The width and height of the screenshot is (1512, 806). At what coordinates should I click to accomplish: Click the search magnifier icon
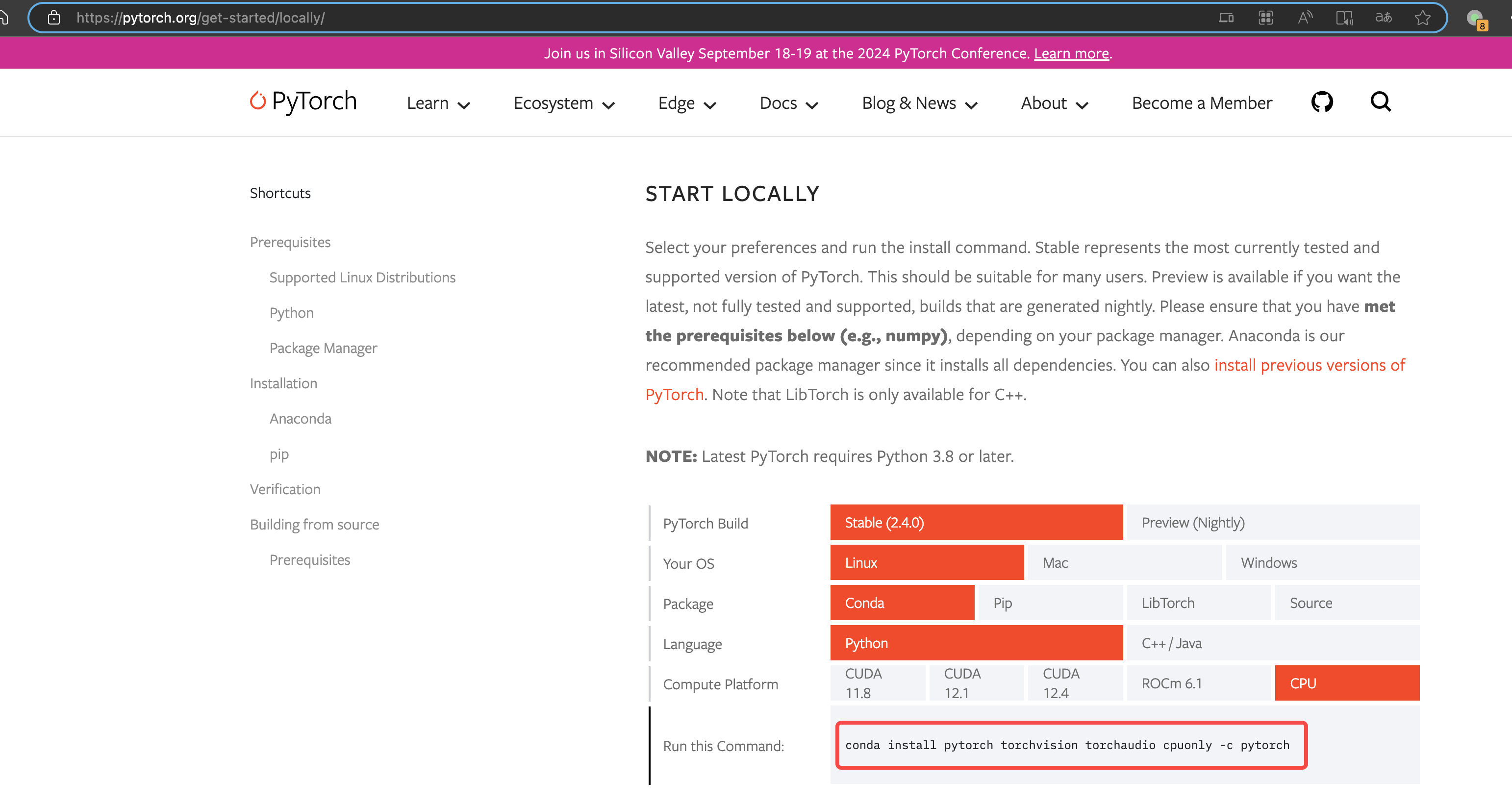[1381, 101]
